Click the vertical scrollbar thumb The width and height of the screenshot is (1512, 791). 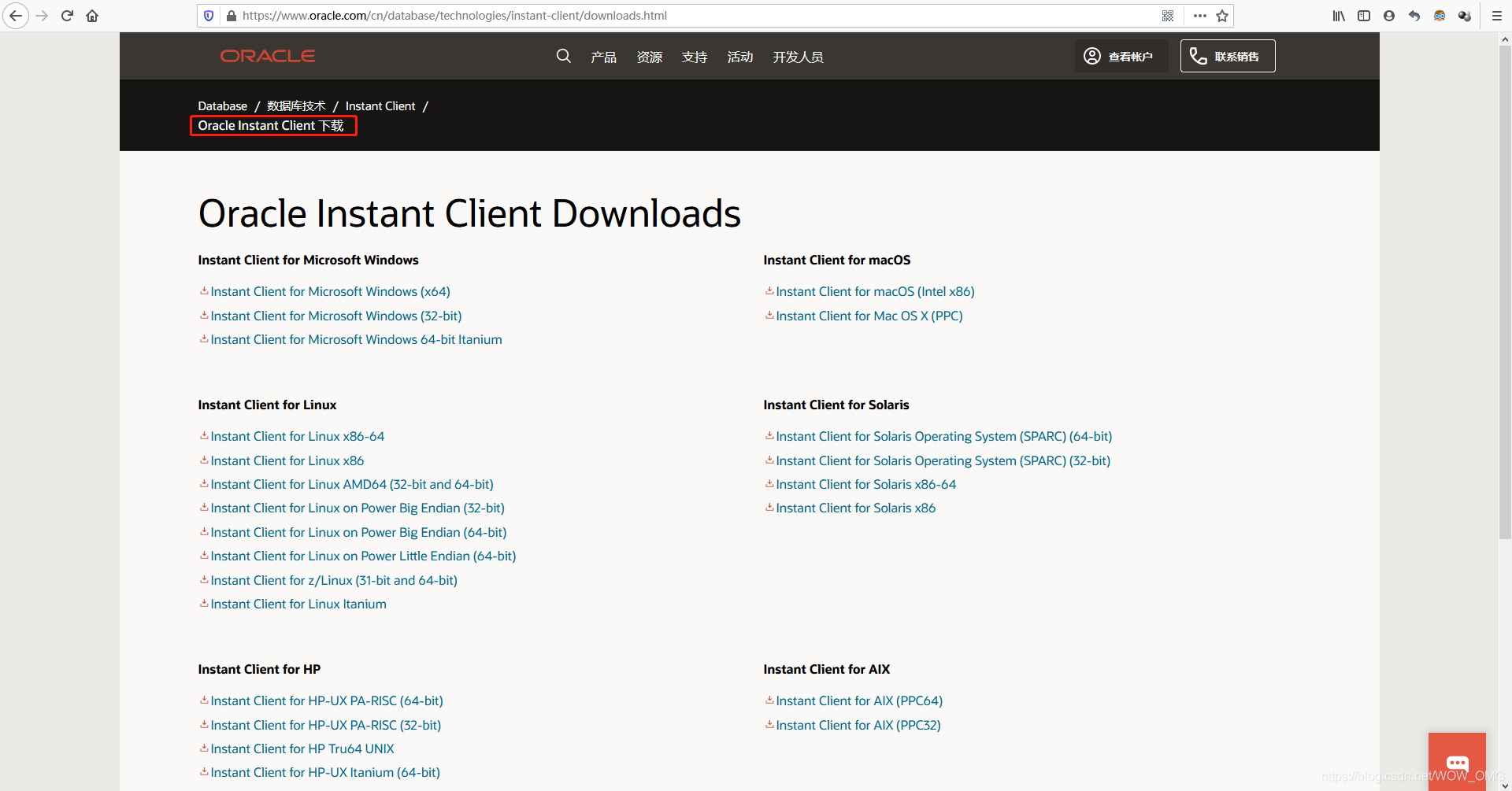click(x=1505, y=292)
